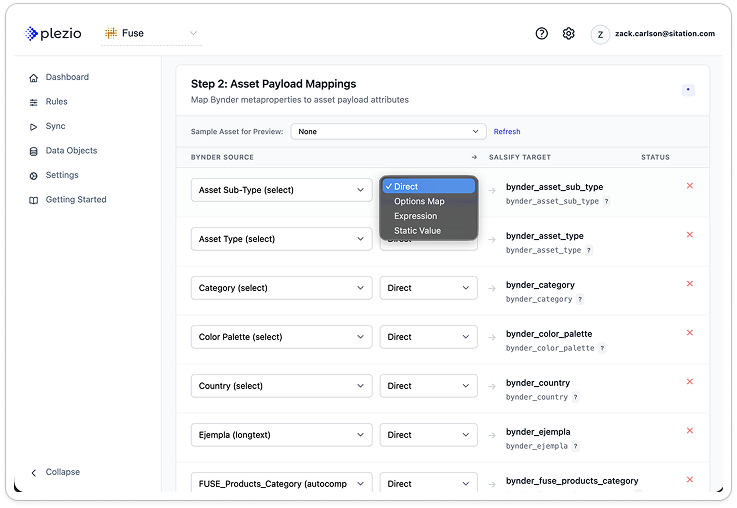Viewport: 737px width, 508px height.
Task: Click the dot button at Step 2 header
Action: (688, 89)
